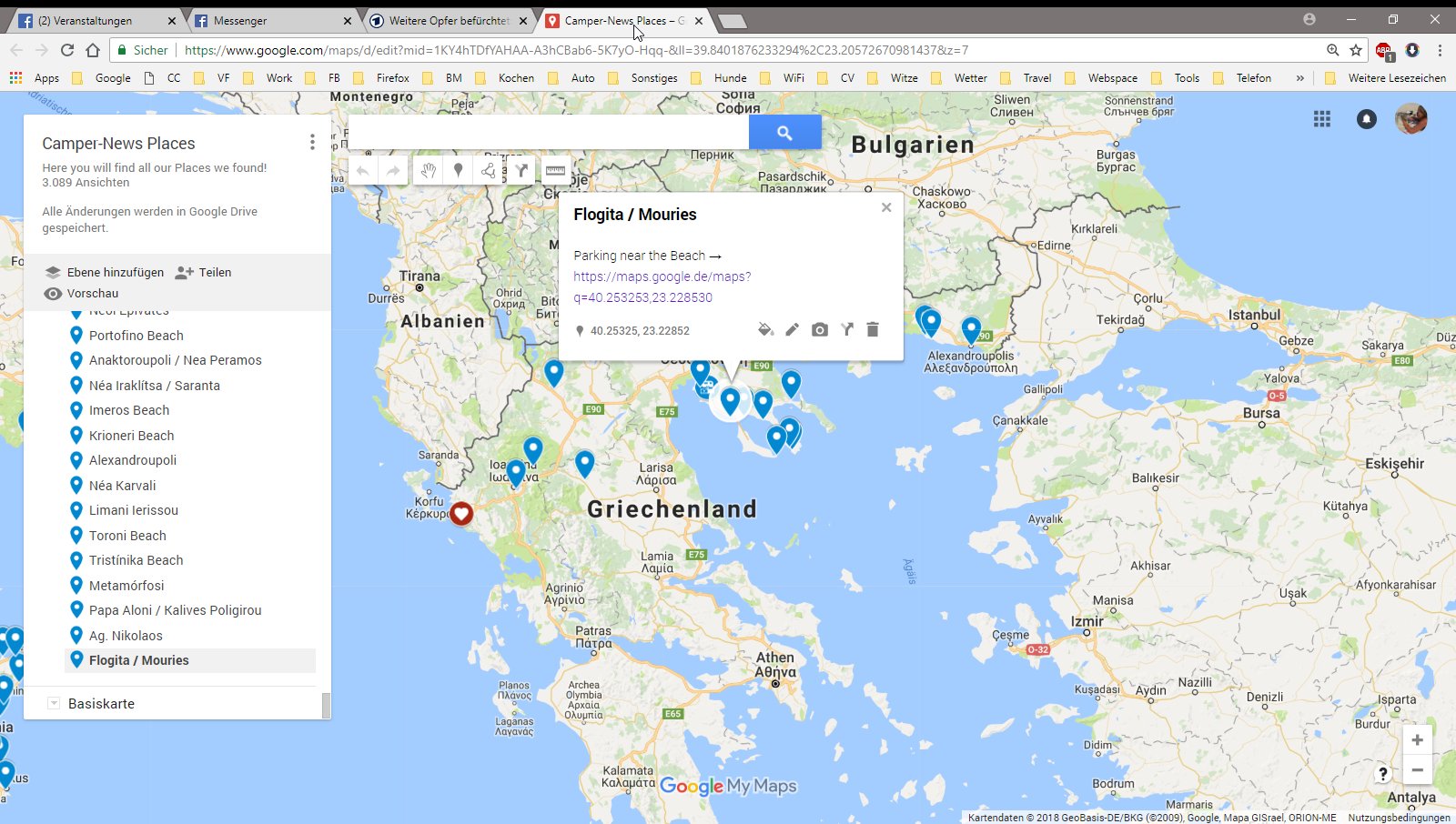Edit Flogita / Mouries with pencil icon
The height and width of the screenshot is (824, 1456).
click(x=793, y=329)
